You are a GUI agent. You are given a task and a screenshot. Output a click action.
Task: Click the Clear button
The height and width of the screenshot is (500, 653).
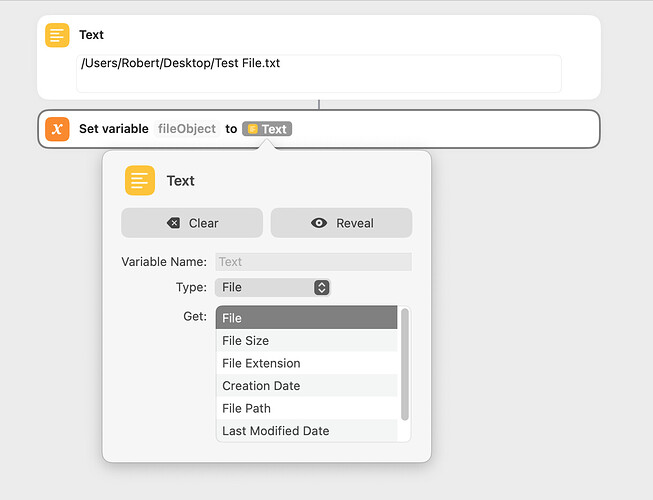coord(192,223)
